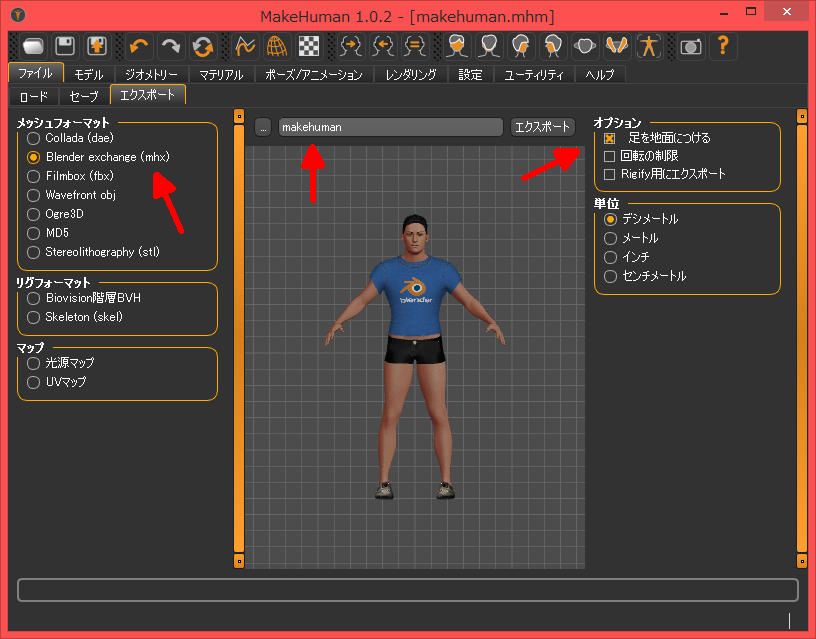The width and height of the screenshot is (816, 639).
Task: Click the Export toolbar icon with arrow
Action: click(x=97, y=46)
